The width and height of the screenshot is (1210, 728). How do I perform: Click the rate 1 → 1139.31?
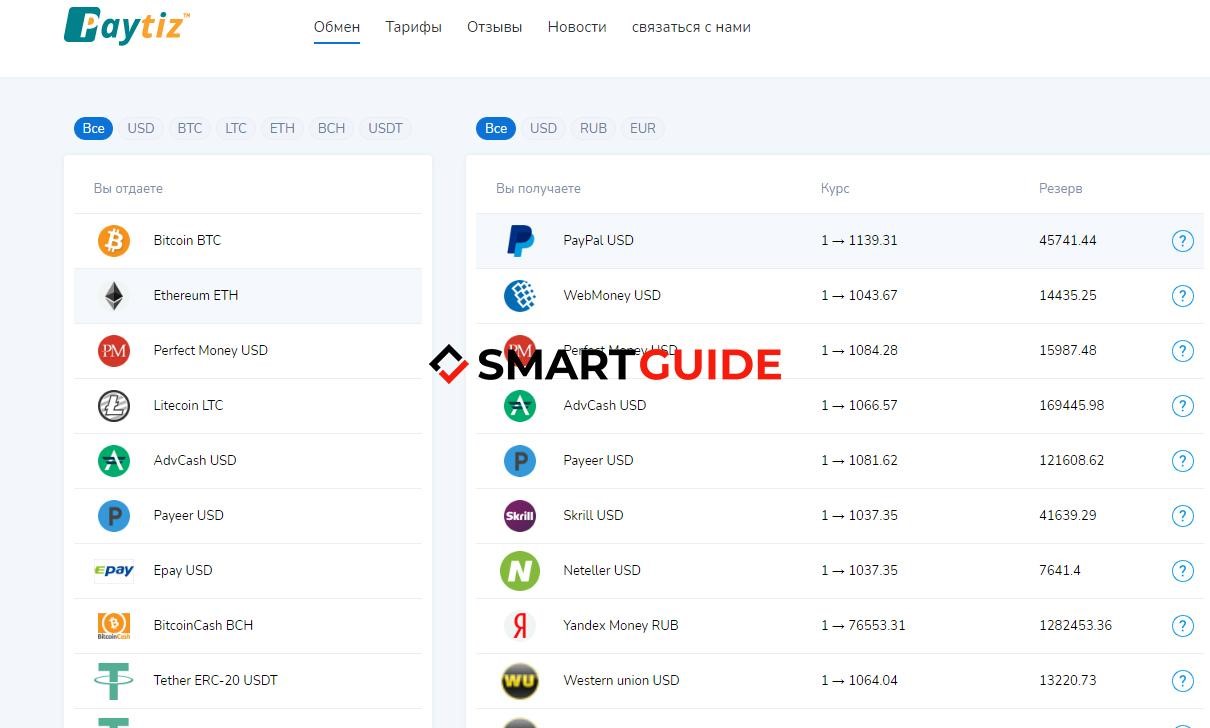click(x=859, y=241)
